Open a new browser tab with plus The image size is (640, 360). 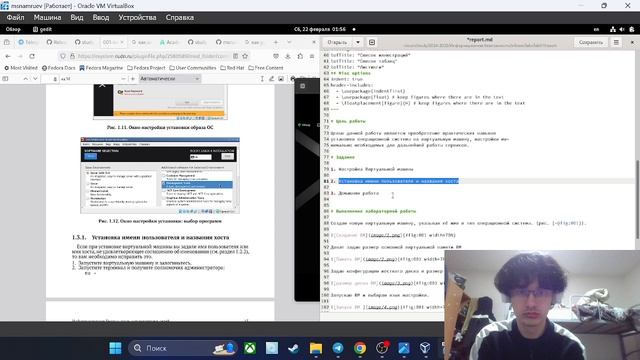tap(276, 42)
